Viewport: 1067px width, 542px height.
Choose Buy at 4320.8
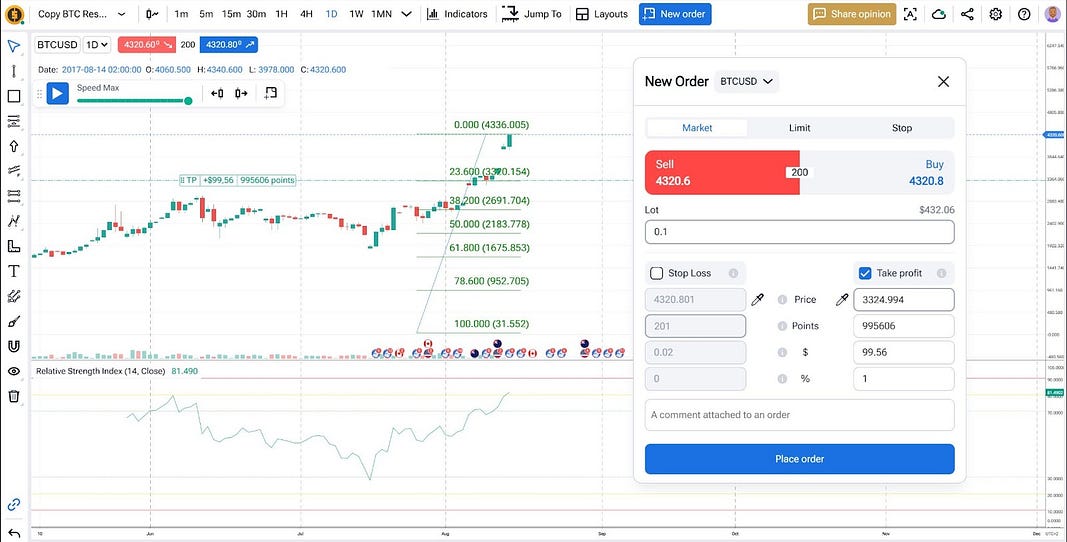(877, 172)
